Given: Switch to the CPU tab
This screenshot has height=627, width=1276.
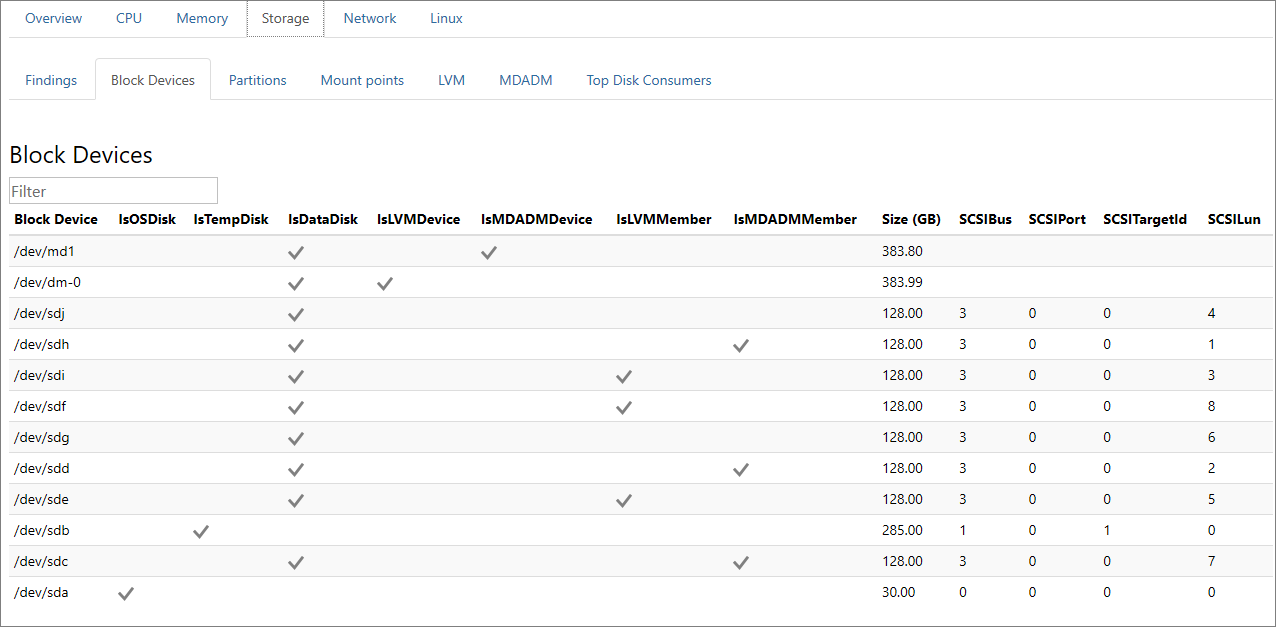Looking at the screenshot, I should 128,18.
